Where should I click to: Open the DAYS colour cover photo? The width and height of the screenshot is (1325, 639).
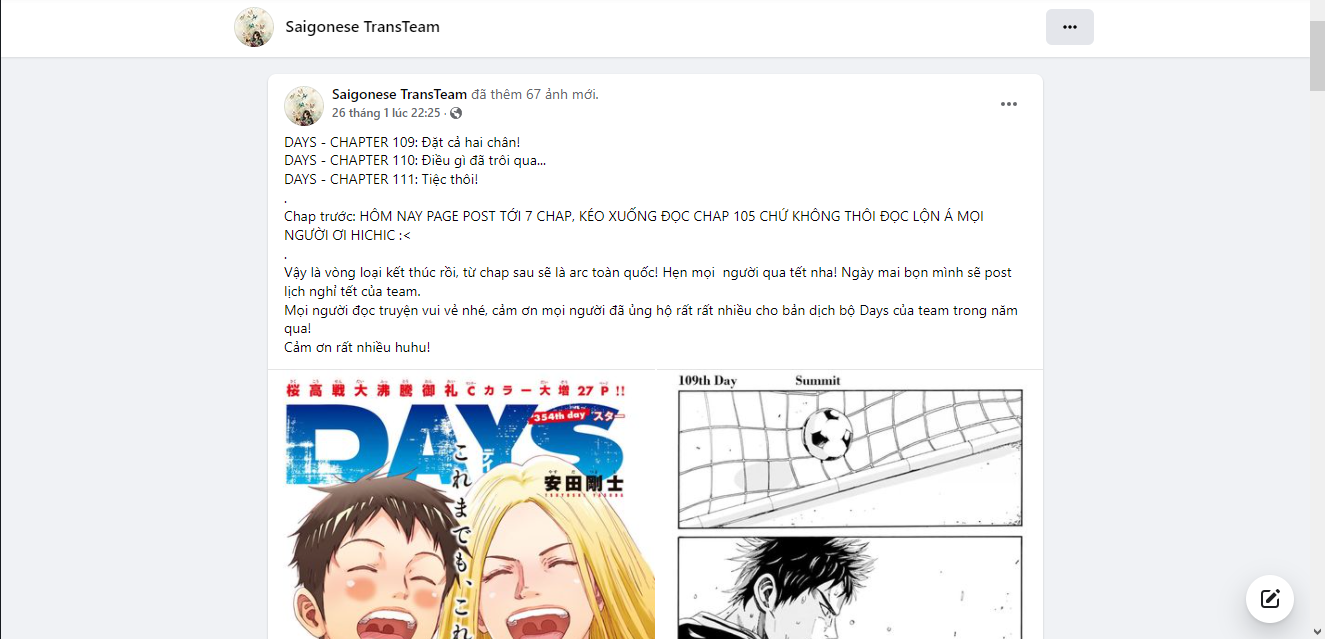470,505
